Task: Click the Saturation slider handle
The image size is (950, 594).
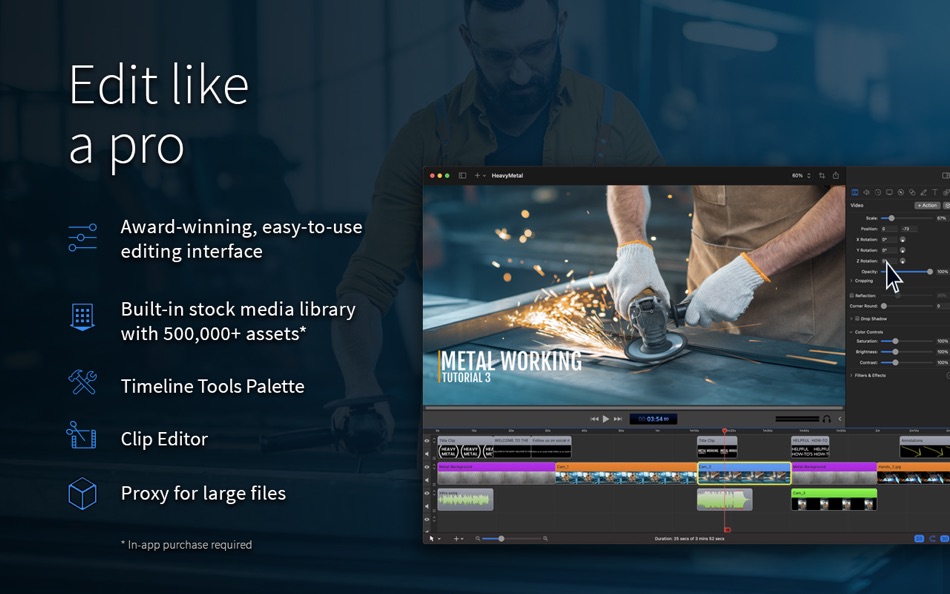Action: 895,342
